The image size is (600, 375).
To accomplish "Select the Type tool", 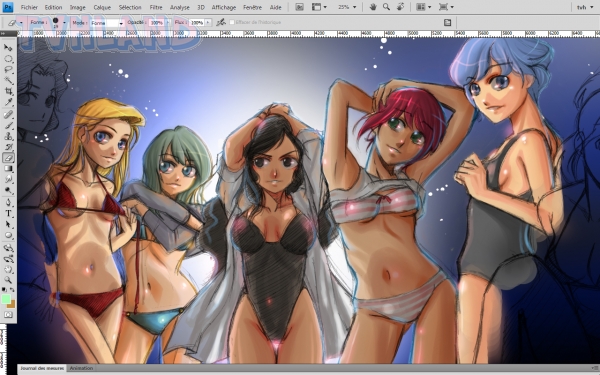I will pos(8,214).
